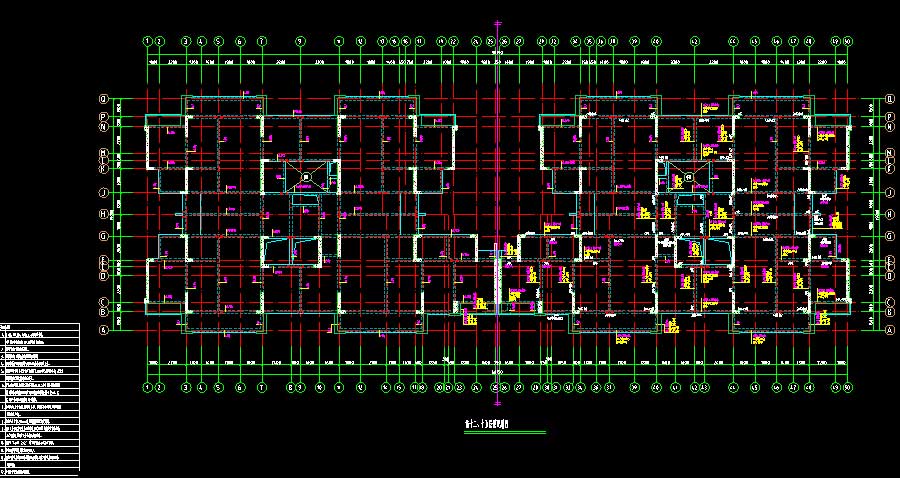Image resolution: width=900 pixels, height=478 pixels.
Task: Select grid bubble 1 in bottom axis row
Action: tap(148, 387)
